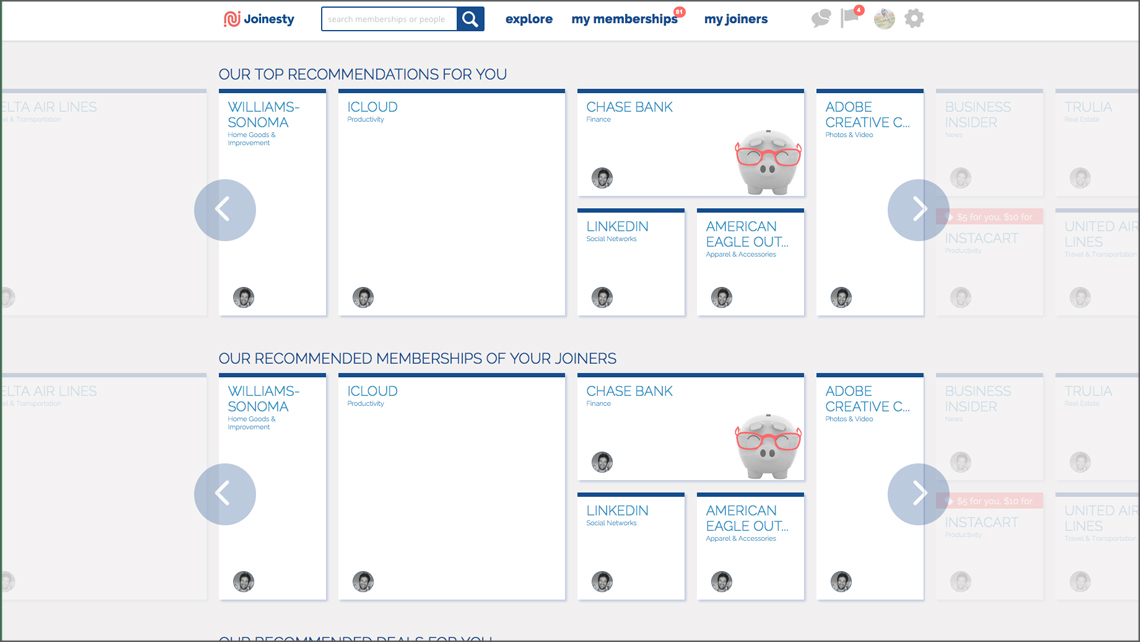
Task: Go to previous joiners memberships with left arrow
Action: [225, 494]
